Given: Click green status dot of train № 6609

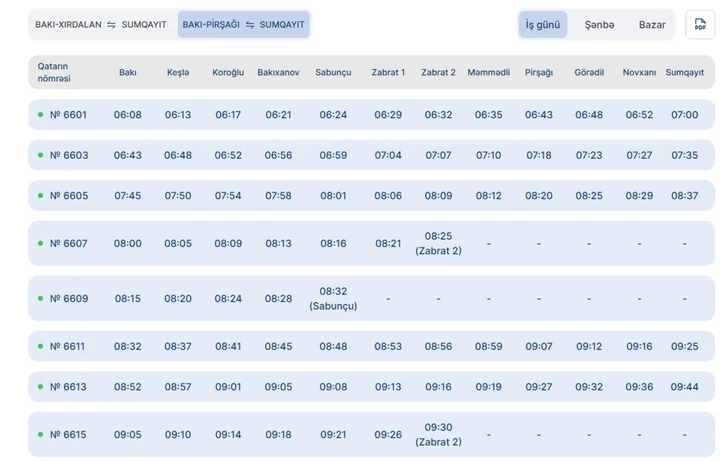Looking at the screenshot, I should [x=40, y=299].
